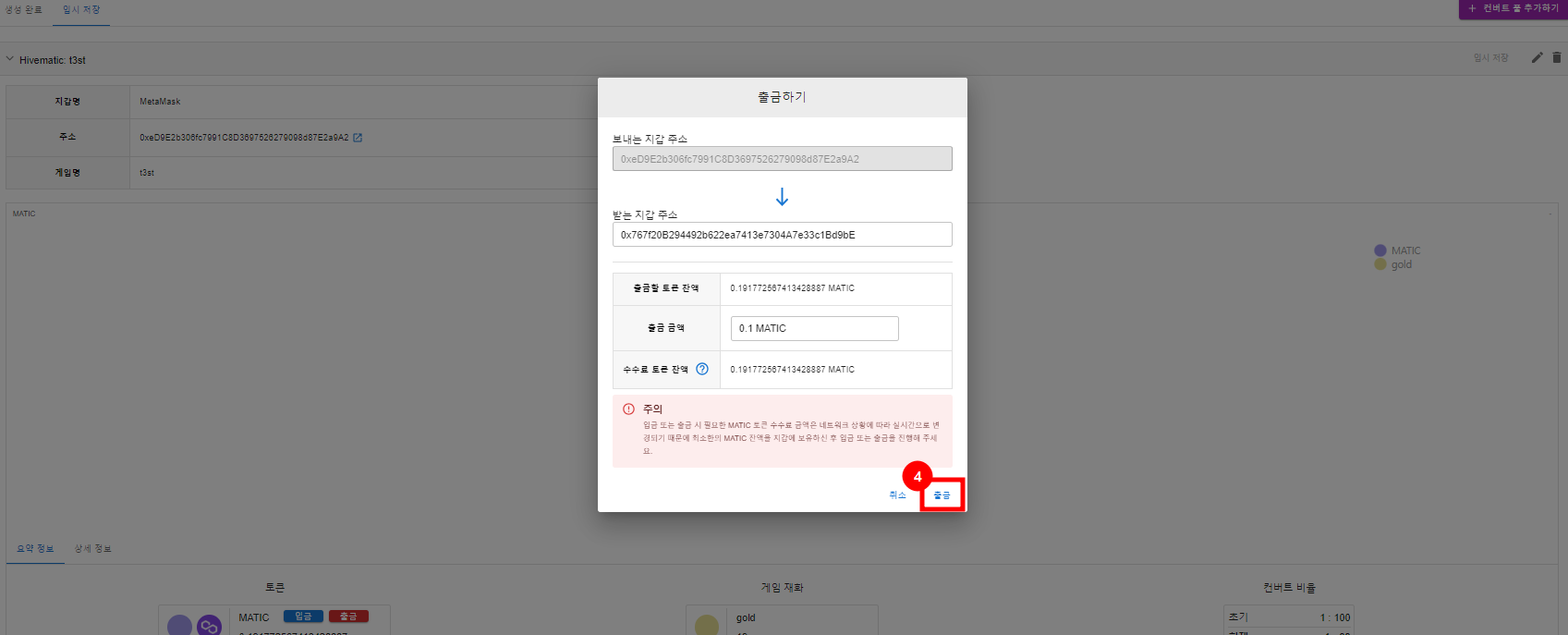Click the 출금 금액 amount field
This screenshot has height=635, width=1568.
814,328
